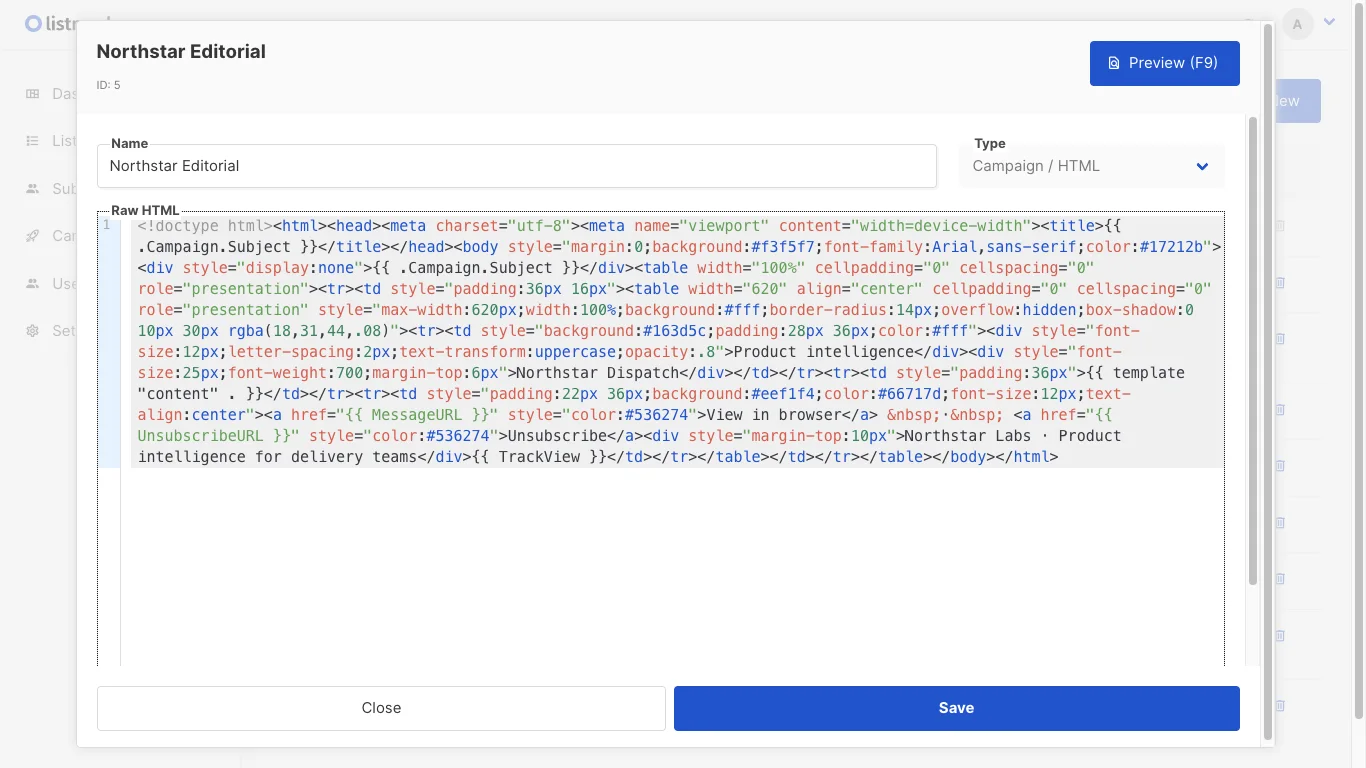Expand the user menu chevron beside the avatar
Viewport: 1366px width, 768px height.
click(x=1330, y=22)
